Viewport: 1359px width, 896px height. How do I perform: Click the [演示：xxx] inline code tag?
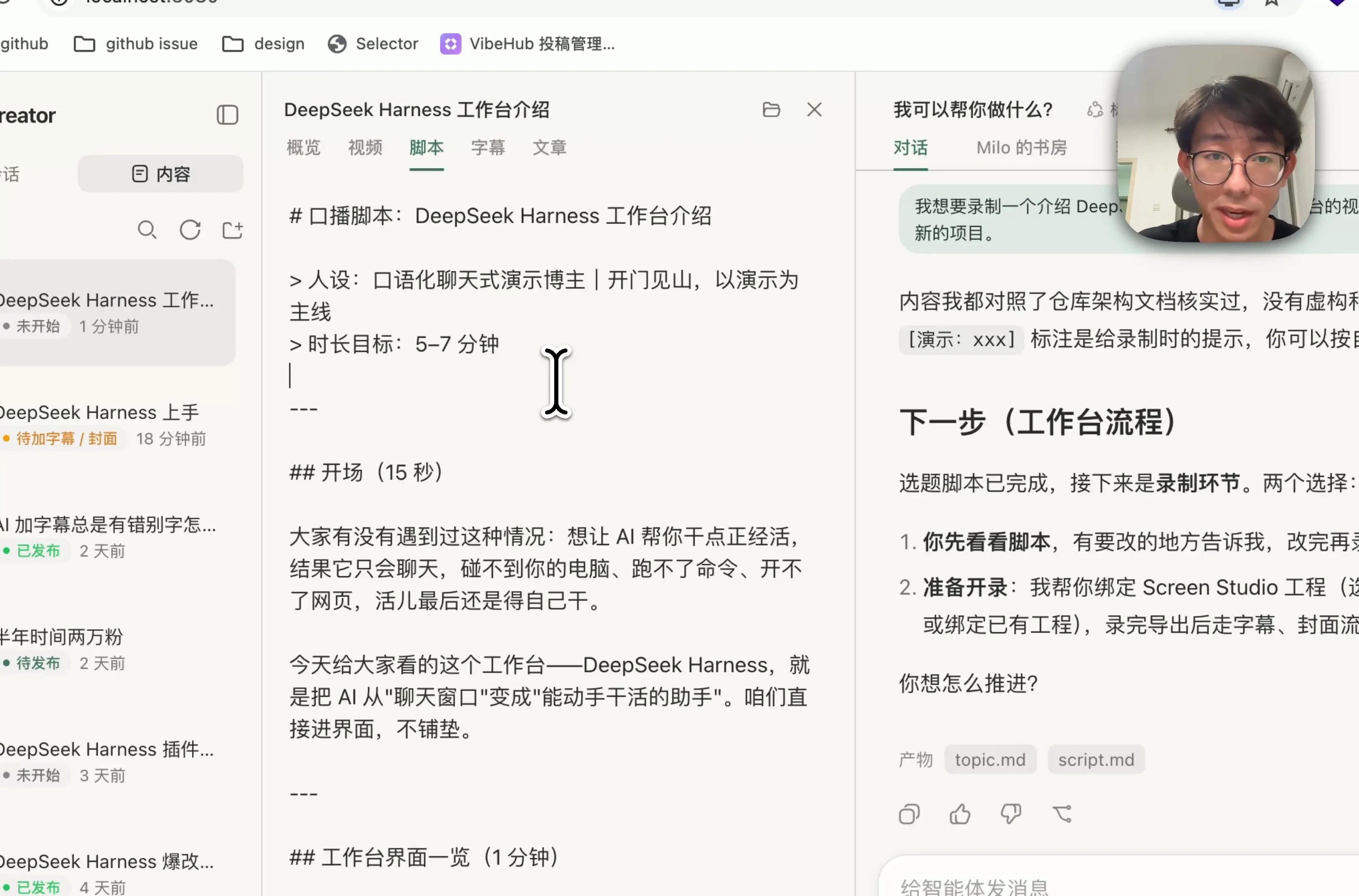pos(961,339)
